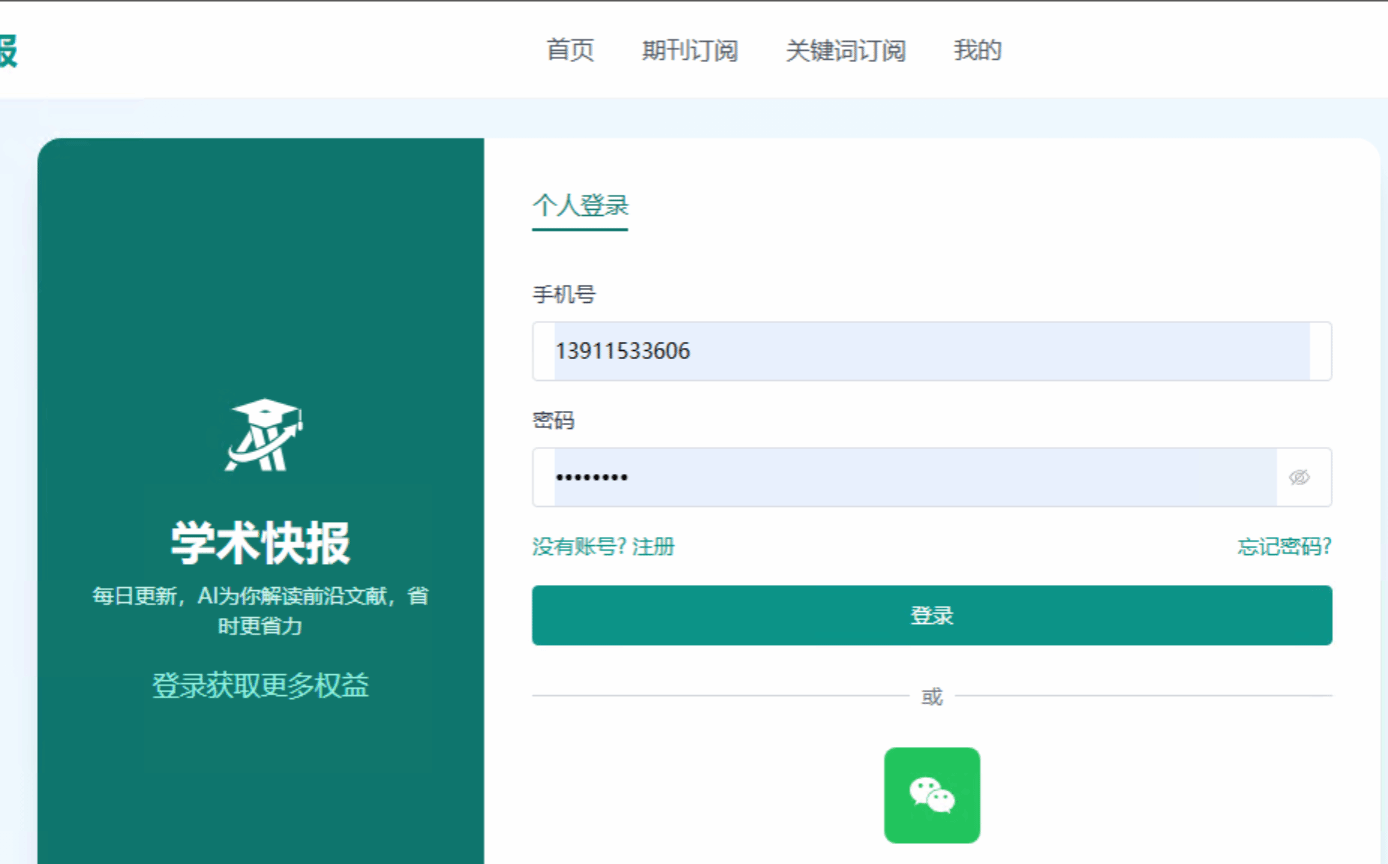Viewport: 1388px width, 864px height.
Task: Select 我的 in the top menu
Action: point(977,50)
